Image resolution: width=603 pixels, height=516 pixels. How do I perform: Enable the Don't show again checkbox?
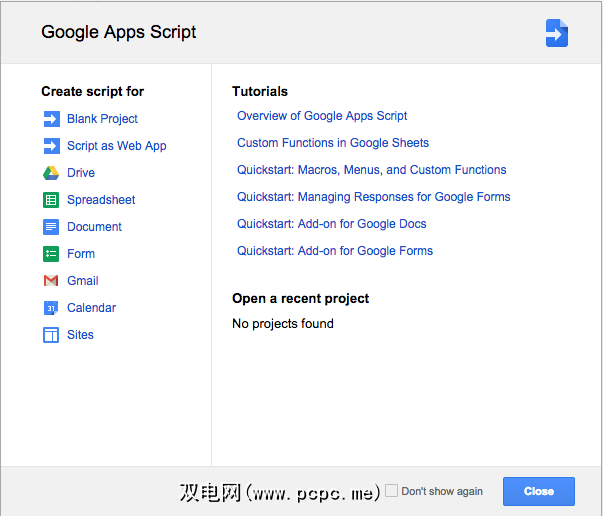pos(392,491)
